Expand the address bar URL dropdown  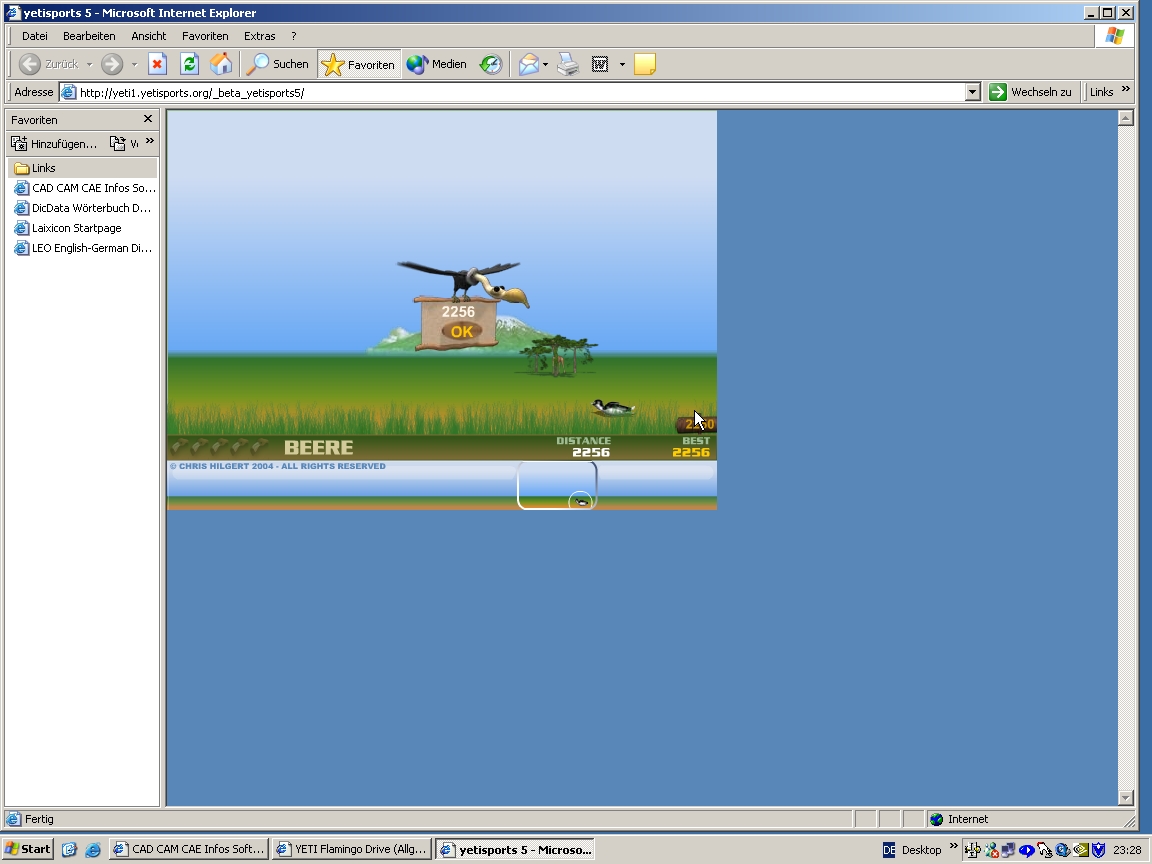pyautogui.click(x=973, y=93)
